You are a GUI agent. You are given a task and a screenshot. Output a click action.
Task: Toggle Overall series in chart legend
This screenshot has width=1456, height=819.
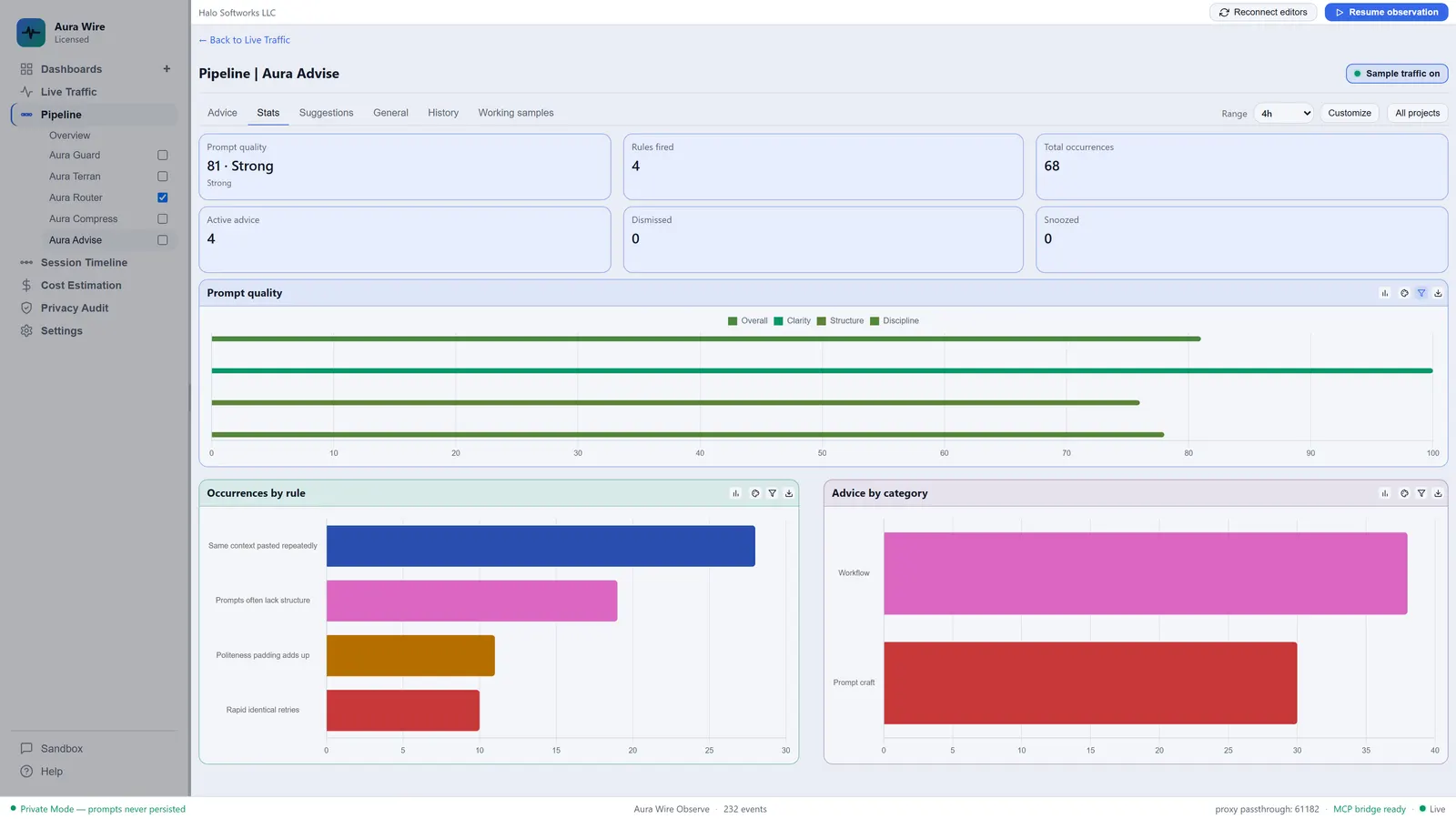pyautogui.click(x=748, y=321)
